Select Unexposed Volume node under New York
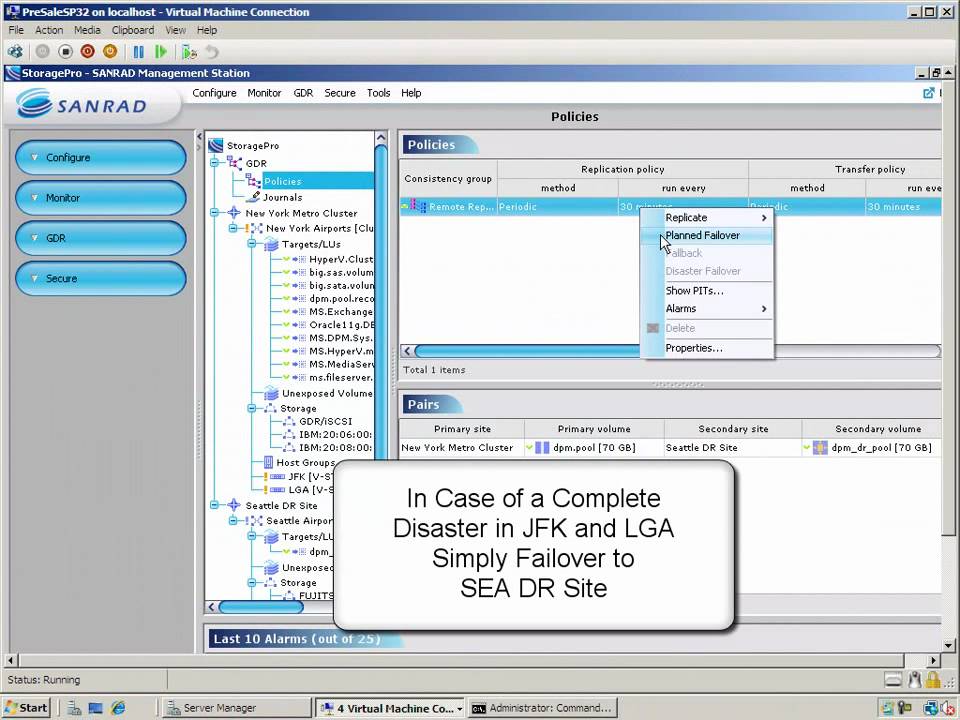 (326, 393)
